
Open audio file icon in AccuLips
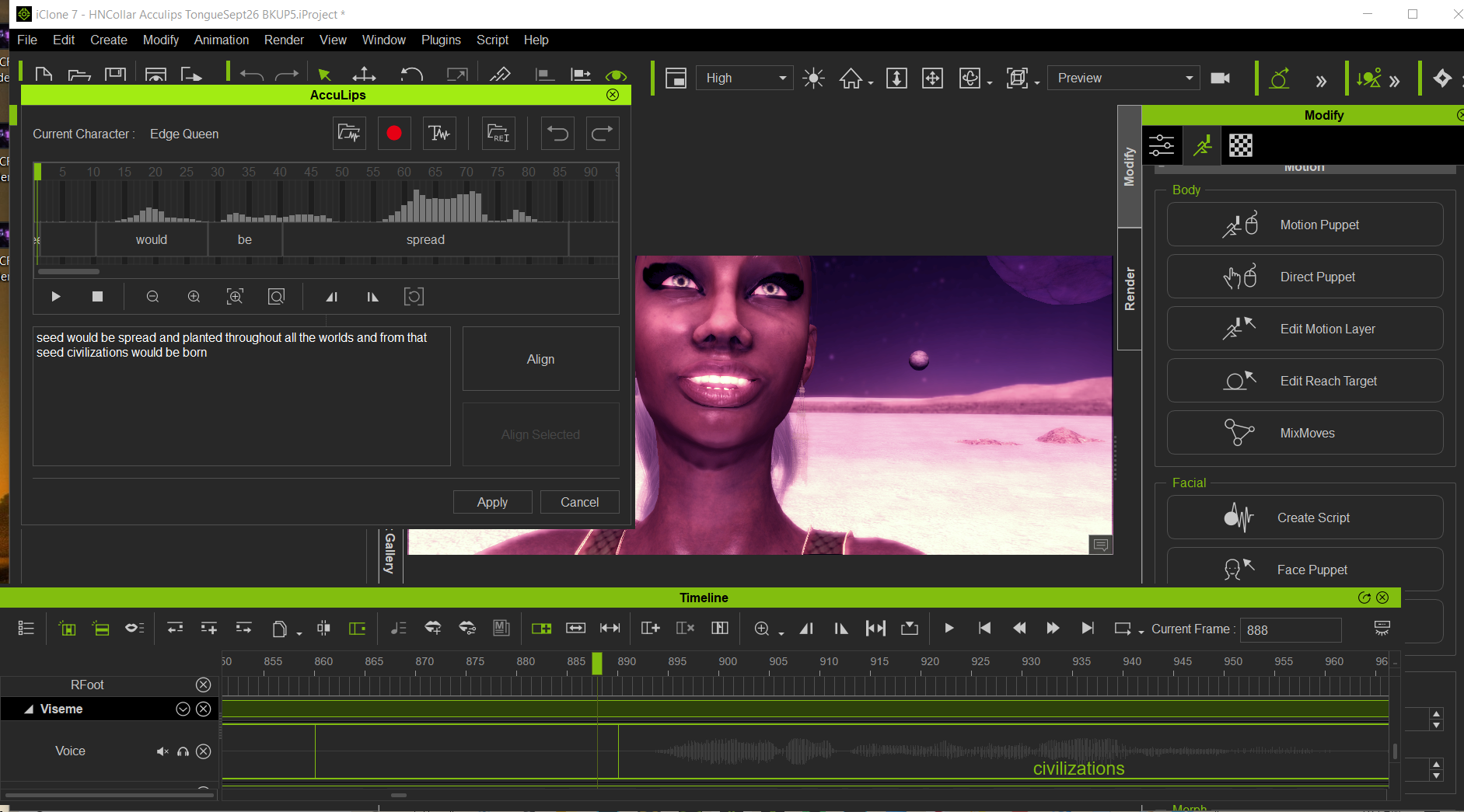(349, 134)
